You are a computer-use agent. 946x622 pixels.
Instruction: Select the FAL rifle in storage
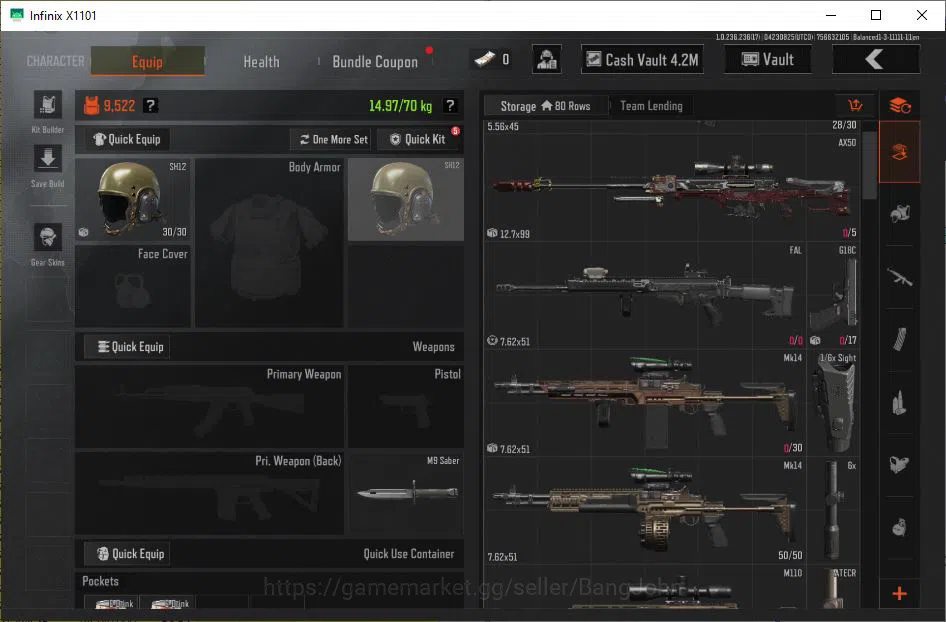(645, 295)
